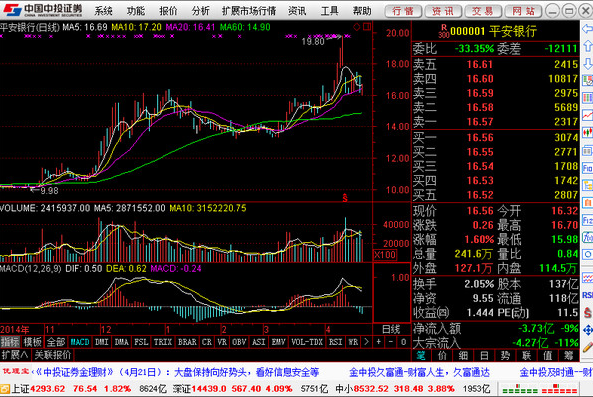Open the 分析 menu
This screenshot has width=593, height=397.
(x=200, y=11)
